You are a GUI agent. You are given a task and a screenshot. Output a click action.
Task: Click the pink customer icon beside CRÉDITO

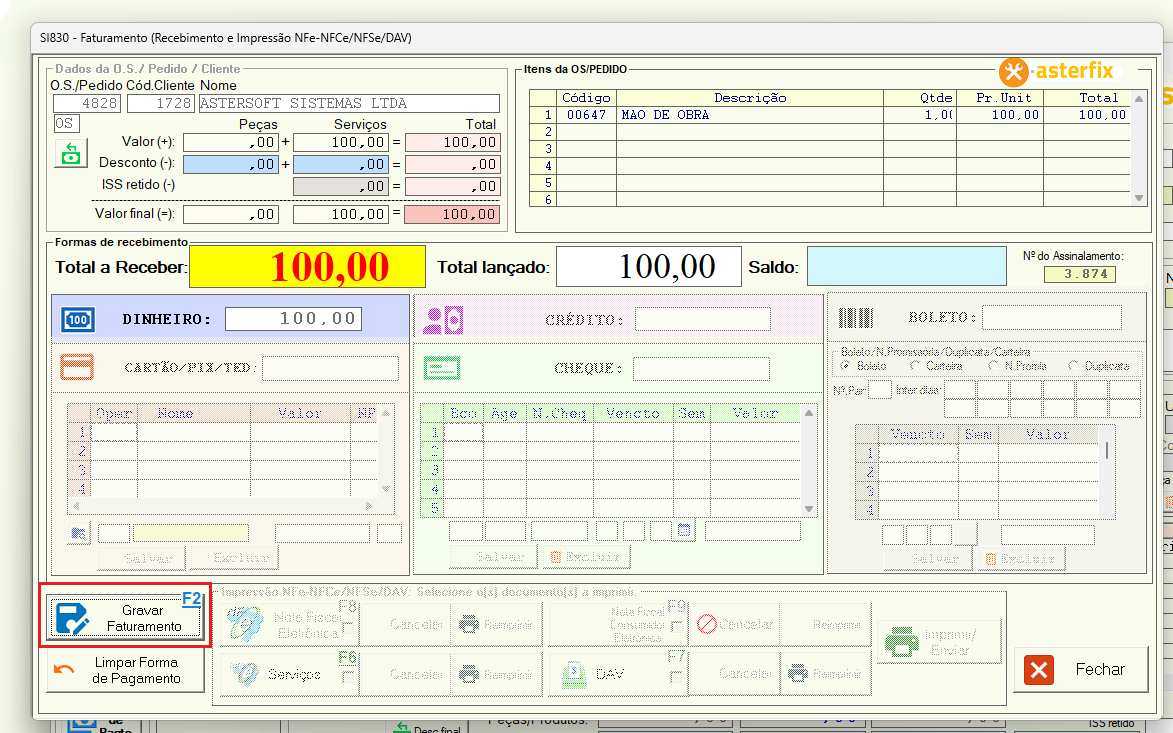(443, 320)
